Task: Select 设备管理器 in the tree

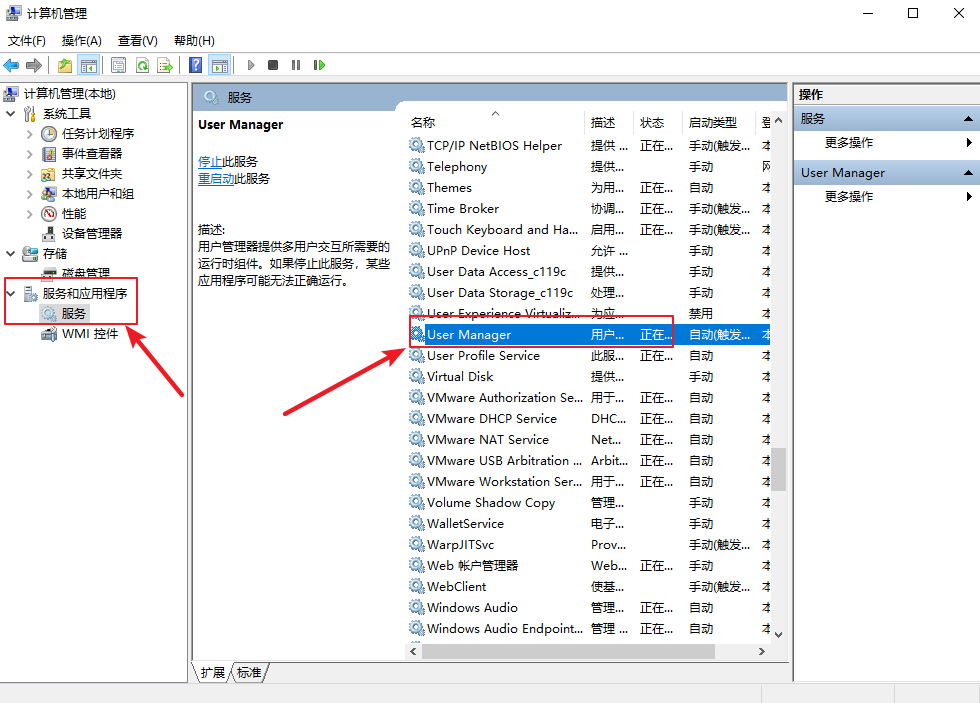Action: (91, 233)
